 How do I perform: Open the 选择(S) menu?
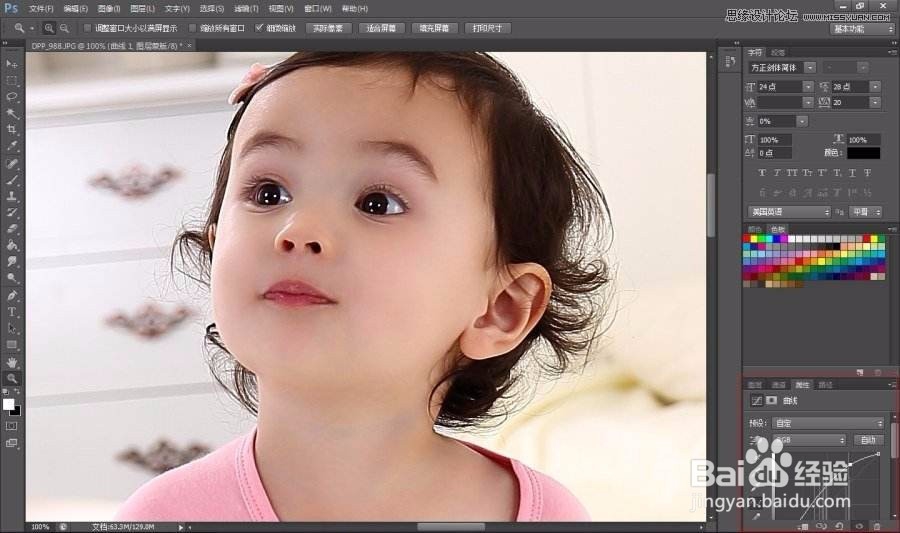click(x=211, y=9)
